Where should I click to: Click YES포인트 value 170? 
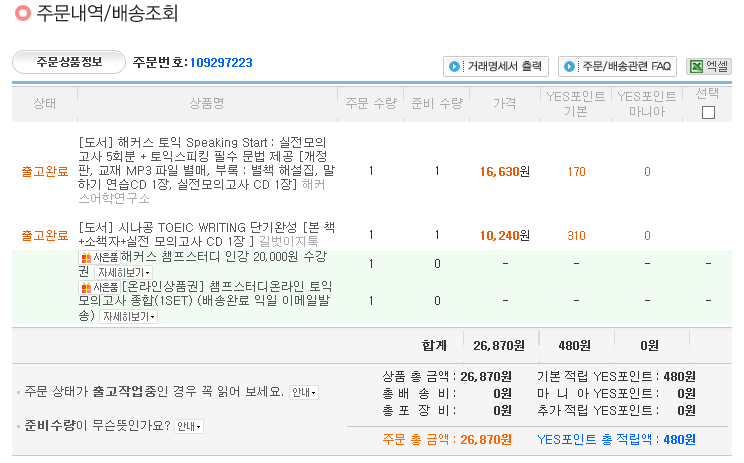pyautogui.click(x=577, y=172)
